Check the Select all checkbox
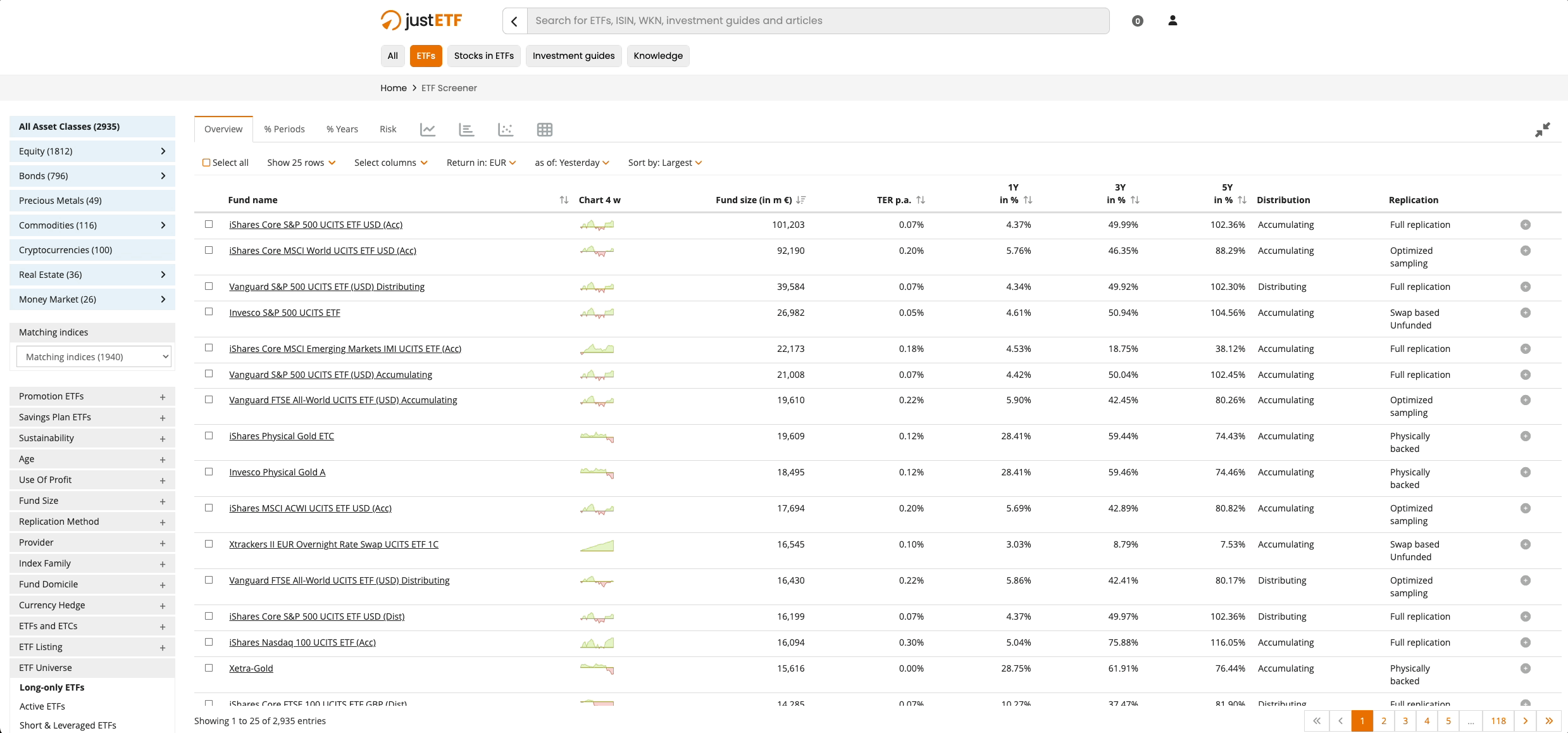Screen dimensions: 1568x733 206,163
